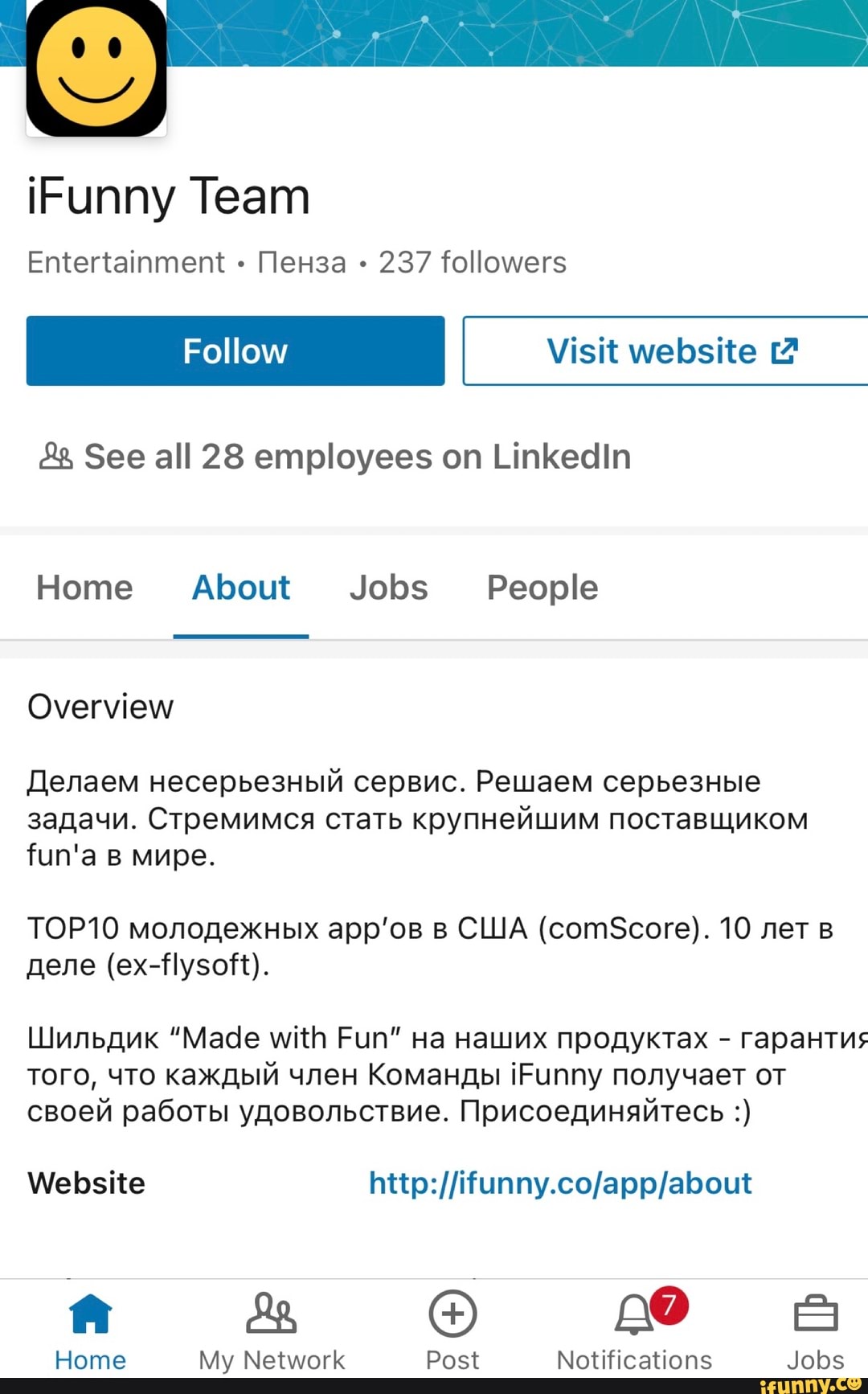The height and width of the screenshot is (1394, 868).
Task: Open the People tab
Action: (x=542, y=588)
